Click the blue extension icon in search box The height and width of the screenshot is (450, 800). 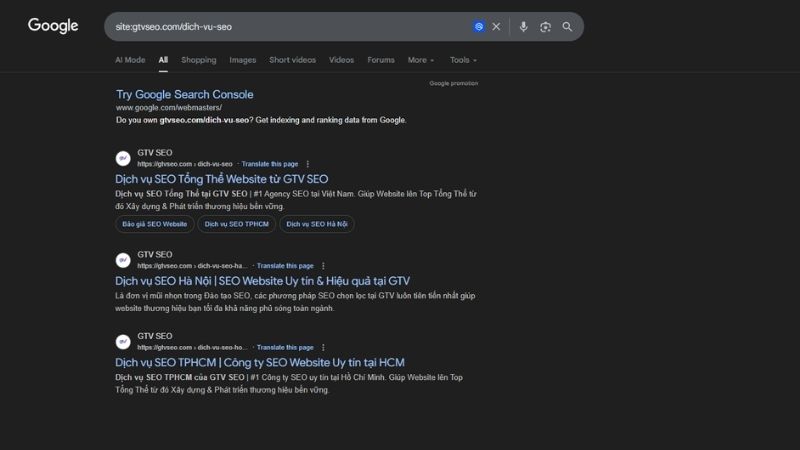coord(479,27)
